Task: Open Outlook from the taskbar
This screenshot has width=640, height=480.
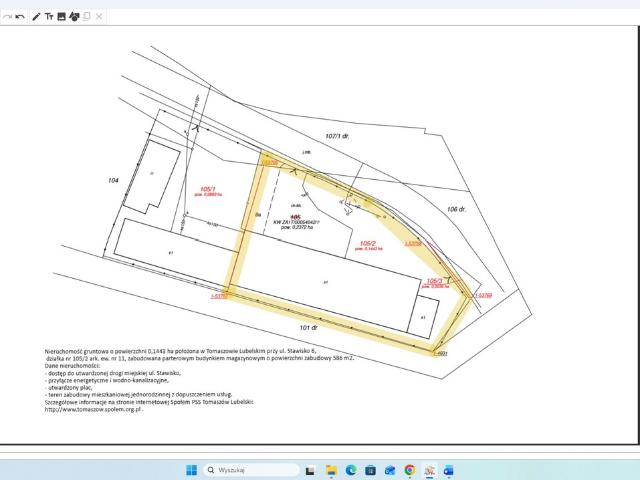Action: pyautogui.click(x=449, y=470)
